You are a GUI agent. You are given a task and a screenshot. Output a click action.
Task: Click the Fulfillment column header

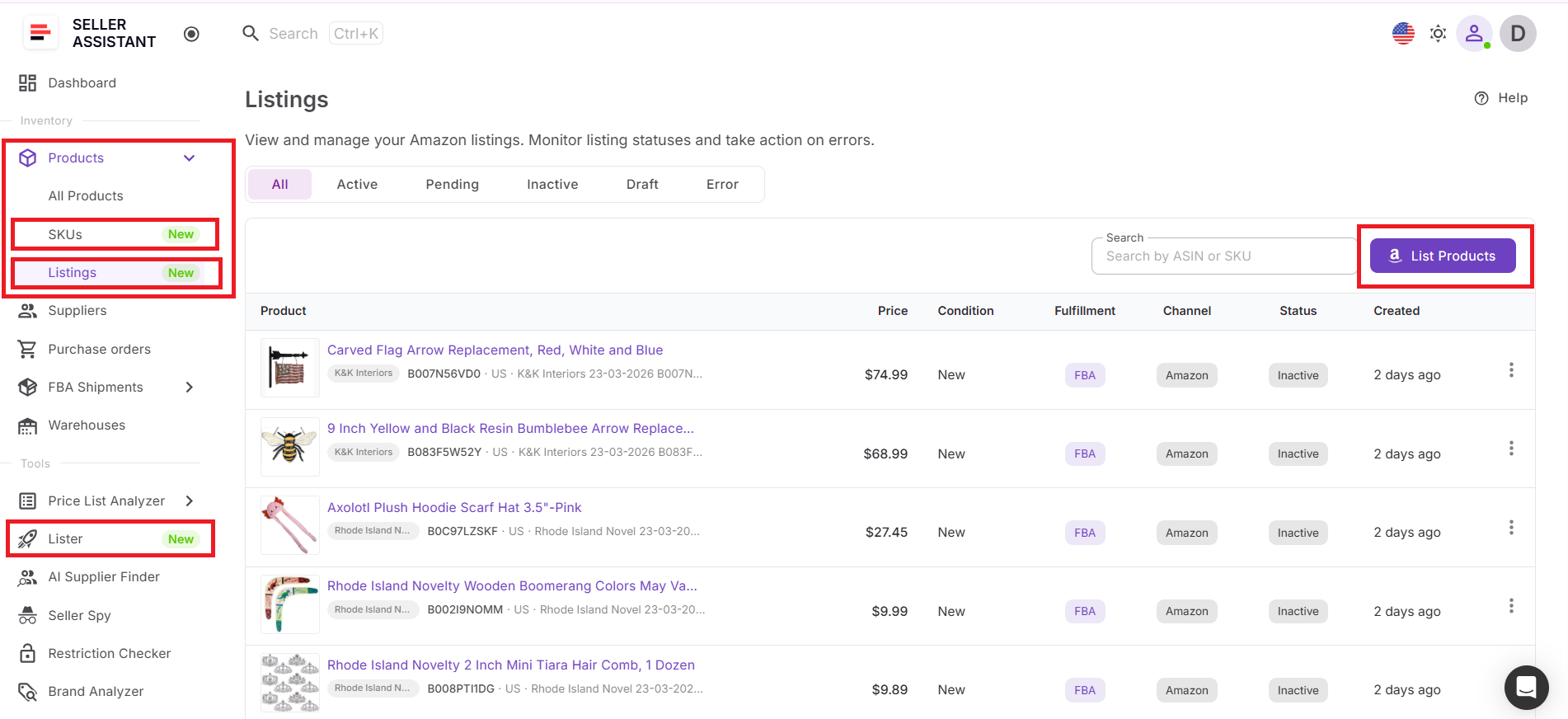coord(1084,311)
